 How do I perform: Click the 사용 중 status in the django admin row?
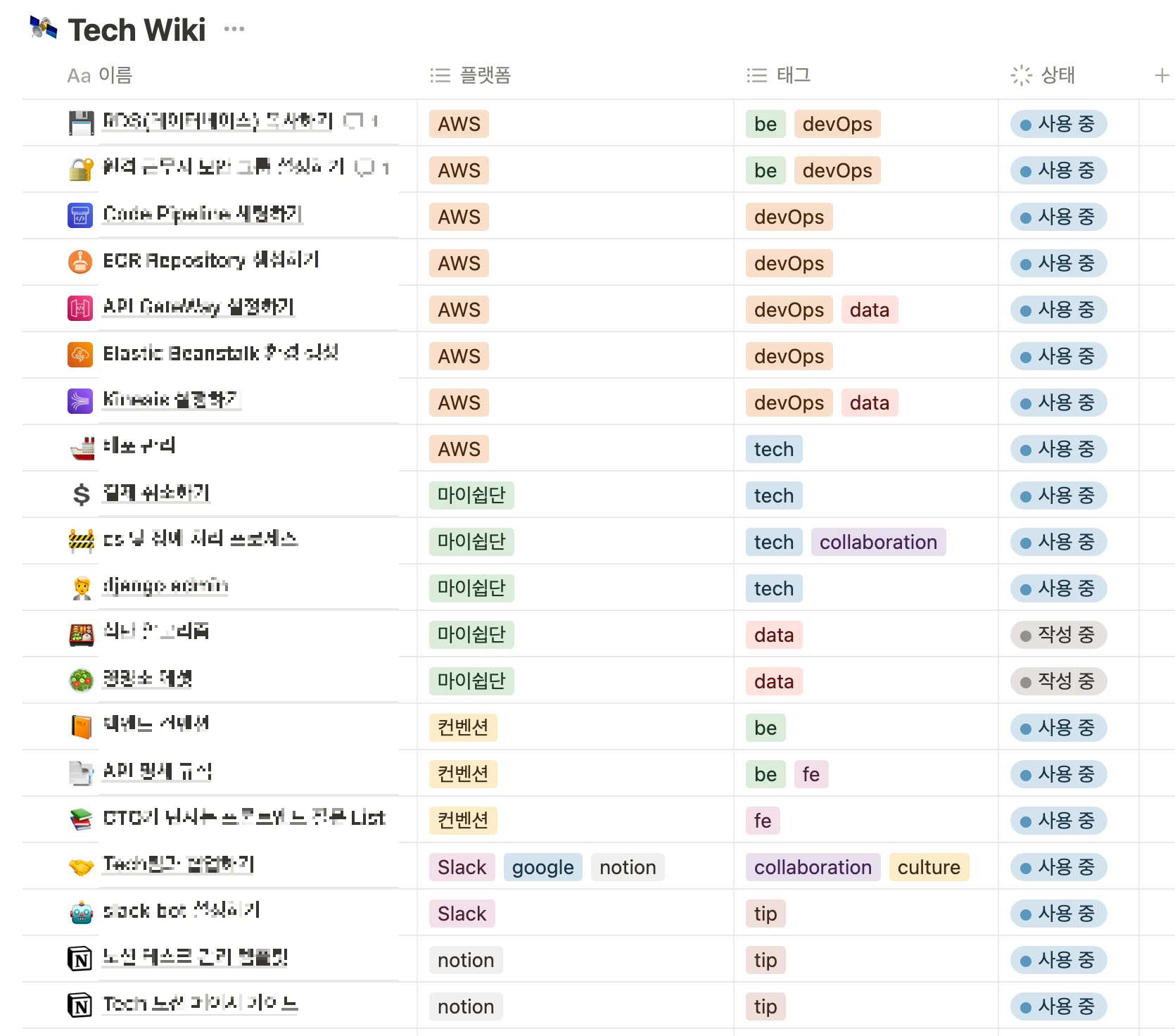point(1058,588)
